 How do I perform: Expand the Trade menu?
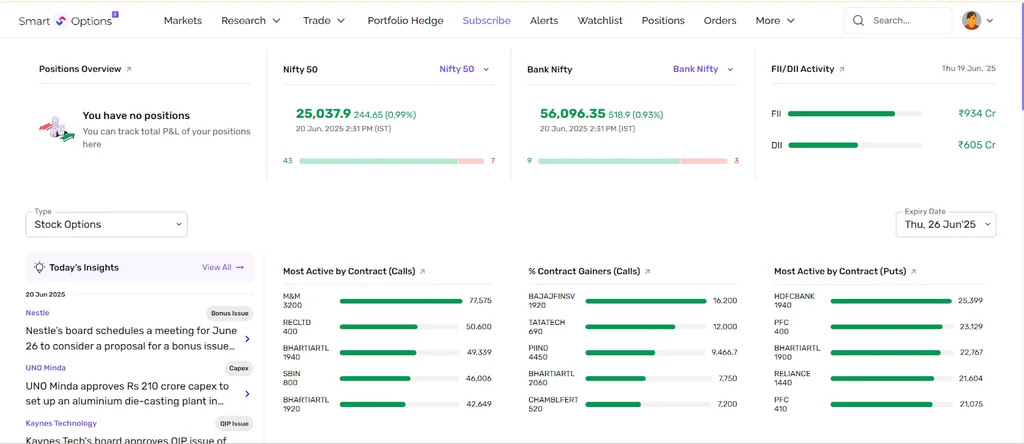click(x=324, y=20)
